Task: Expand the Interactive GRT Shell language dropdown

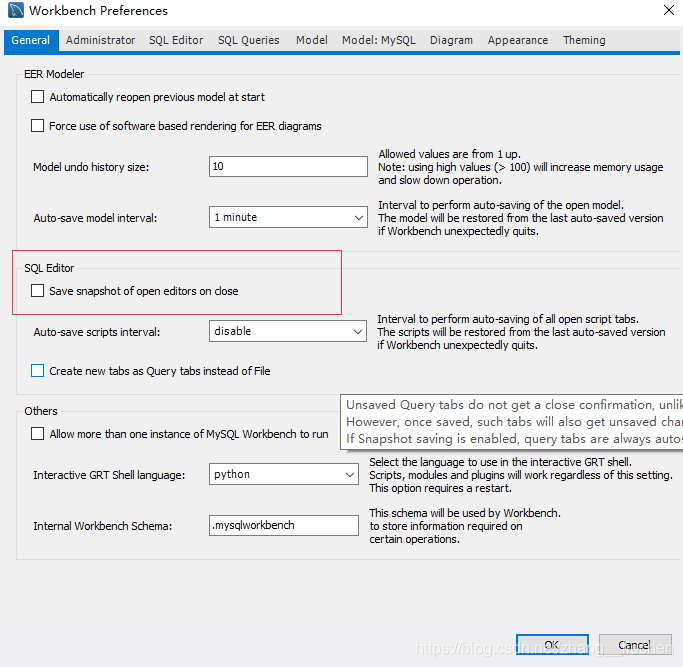Action: 284,474
